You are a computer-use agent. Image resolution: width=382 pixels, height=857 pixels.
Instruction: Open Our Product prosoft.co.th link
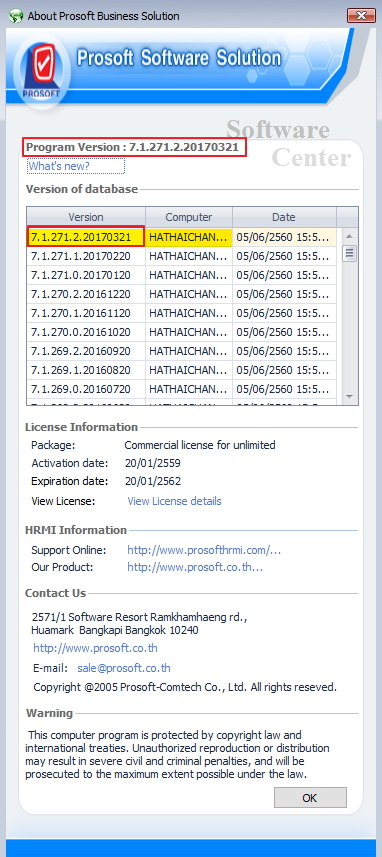coord(195,567)
